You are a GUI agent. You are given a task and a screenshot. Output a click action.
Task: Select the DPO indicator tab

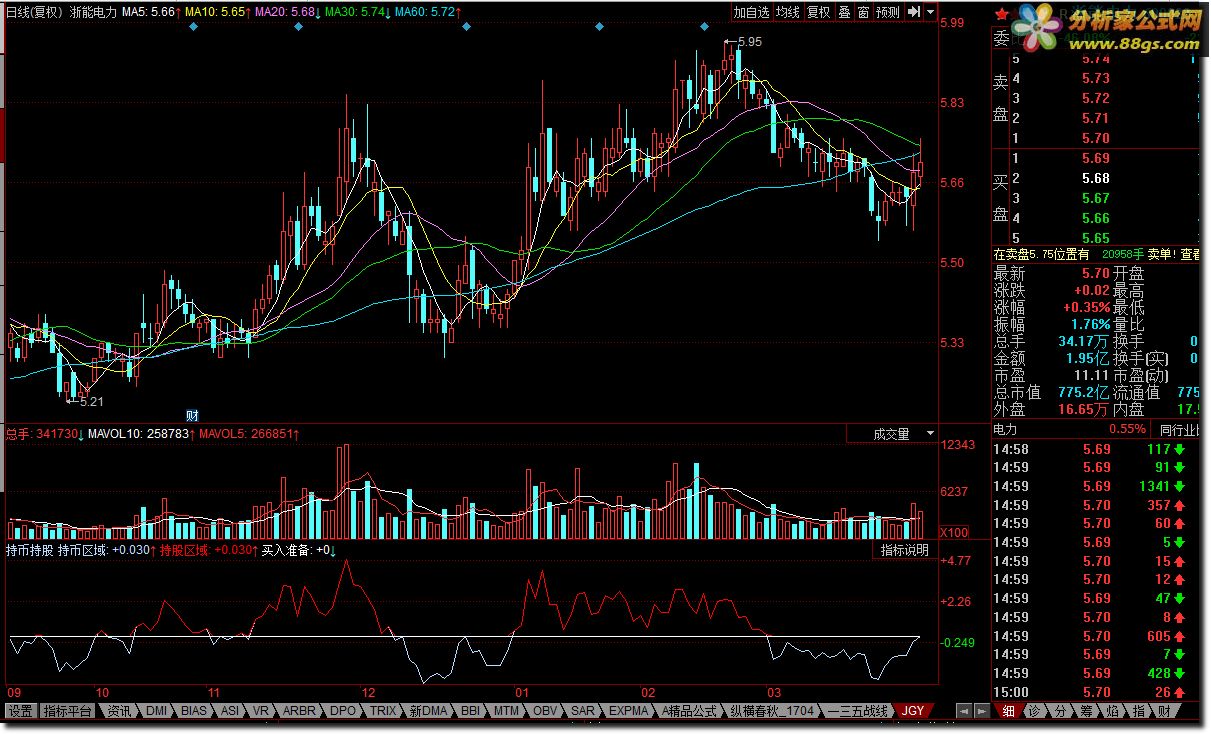point(343,711)
